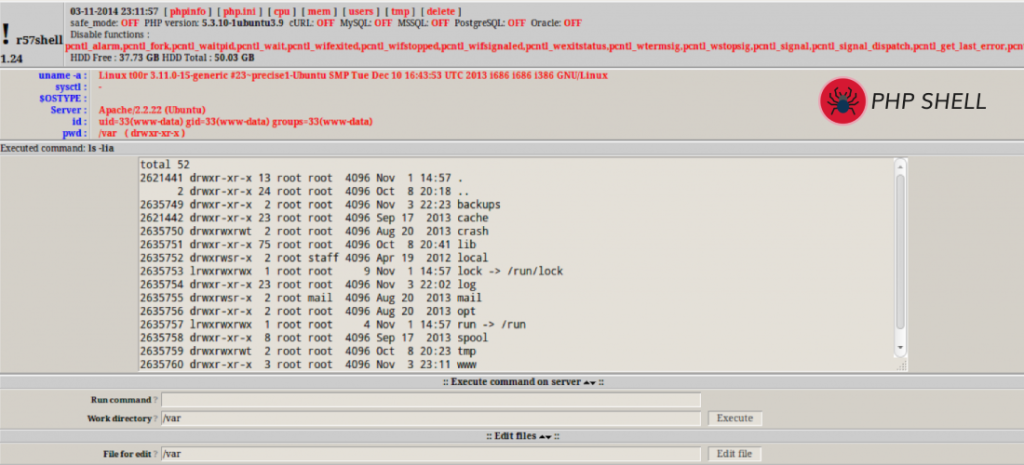Click the question mark beside File for edit

point(157,455)
